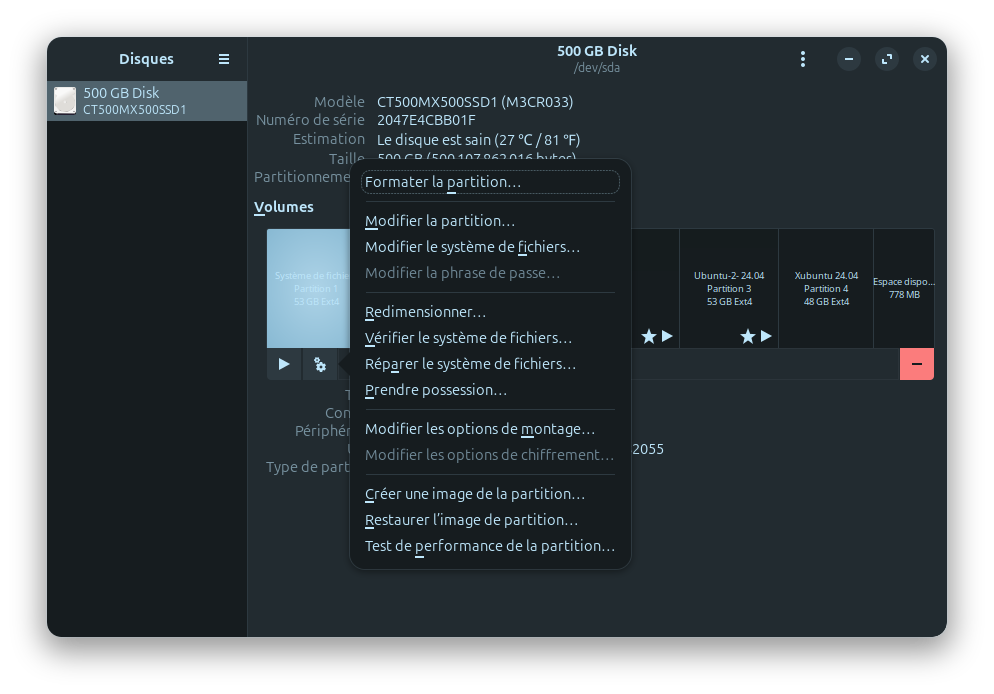Choose Vérifier le système de fichiers
This screenshot has width=994, height=694.
tap(468, 338)
